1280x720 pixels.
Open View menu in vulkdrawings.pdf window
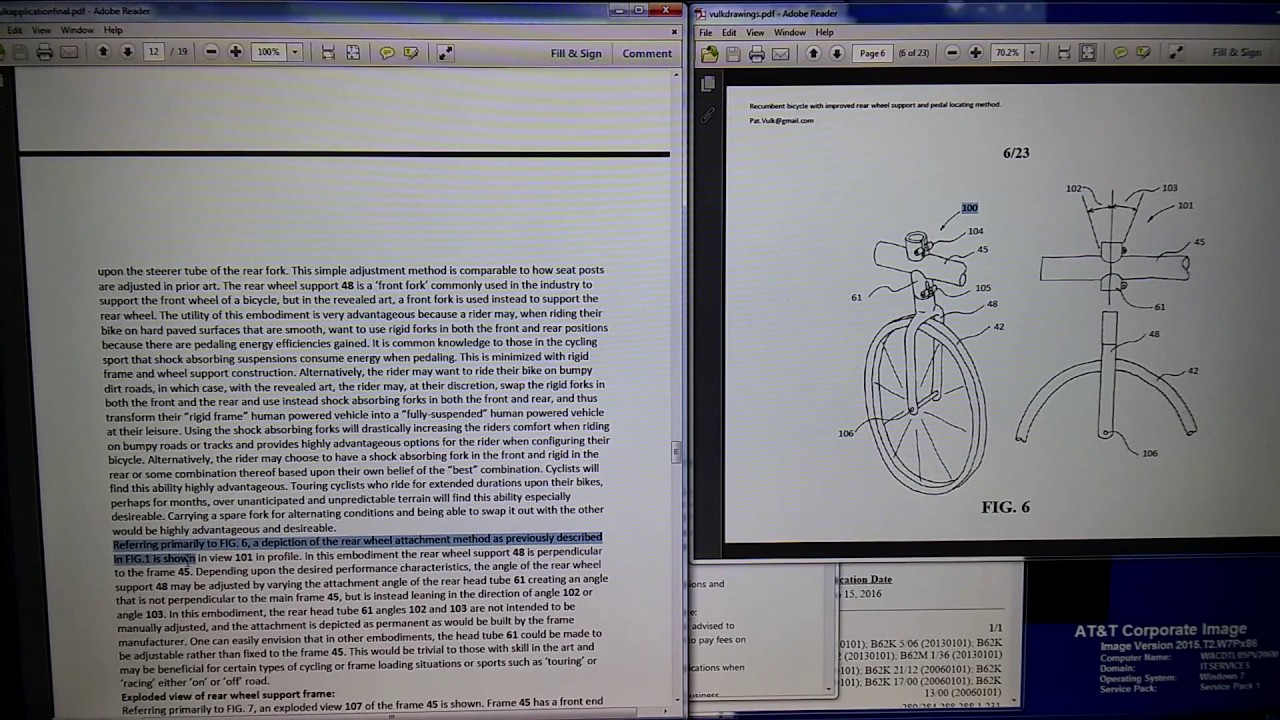pyautogui.click(x=756, y=32)
